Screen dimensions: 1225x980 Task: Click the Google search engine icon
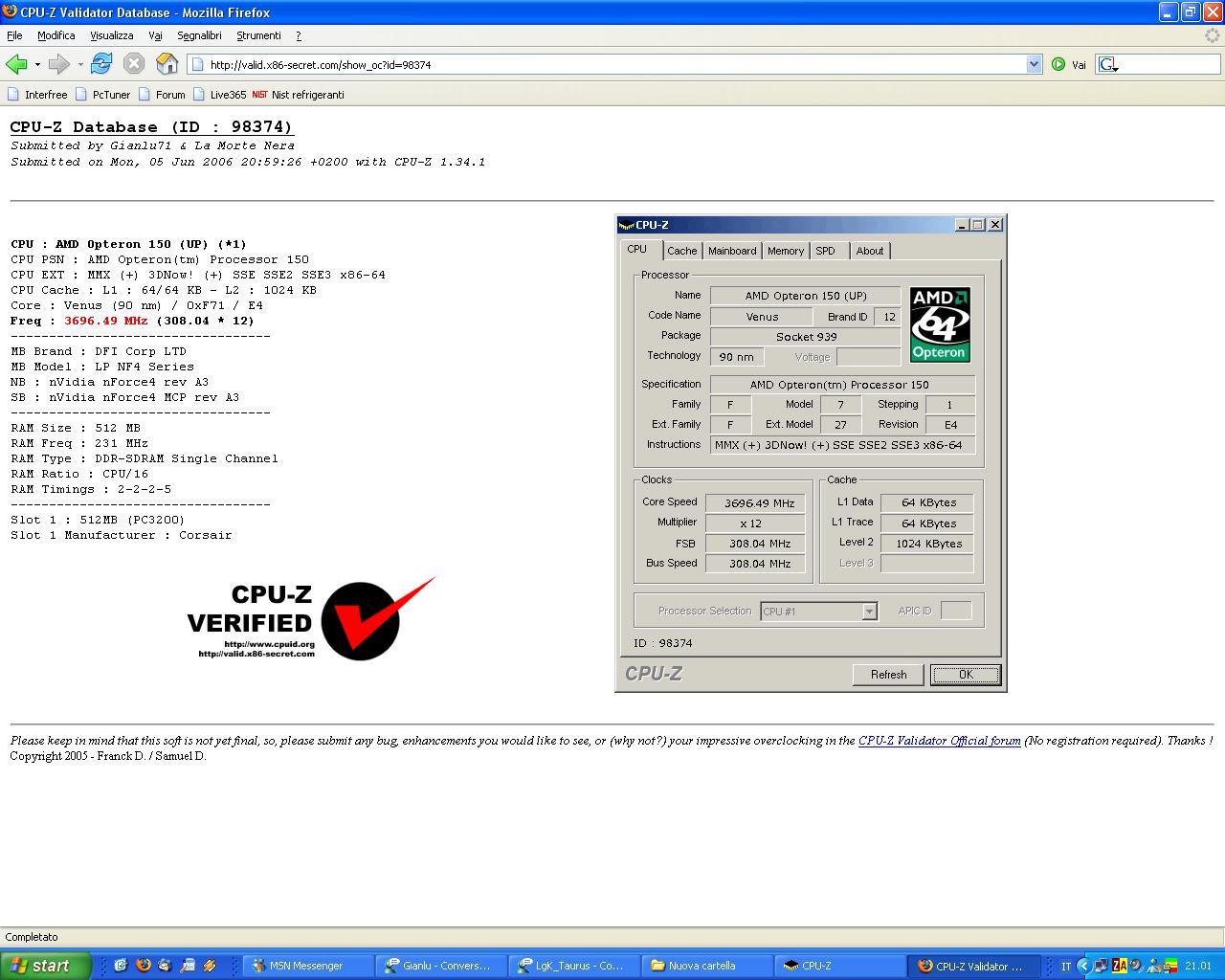(x=1108, y=64)
